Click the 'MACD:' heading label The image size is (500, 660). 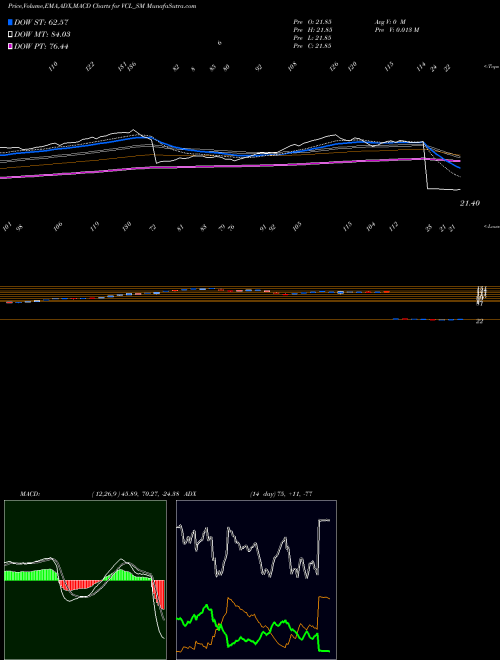pyautogui.click(x=29, y=494)
